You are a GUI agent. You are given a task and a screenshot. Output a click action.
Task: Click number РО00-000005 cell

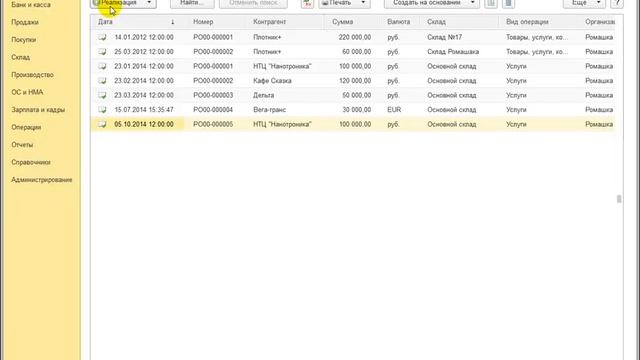[213, 124]
